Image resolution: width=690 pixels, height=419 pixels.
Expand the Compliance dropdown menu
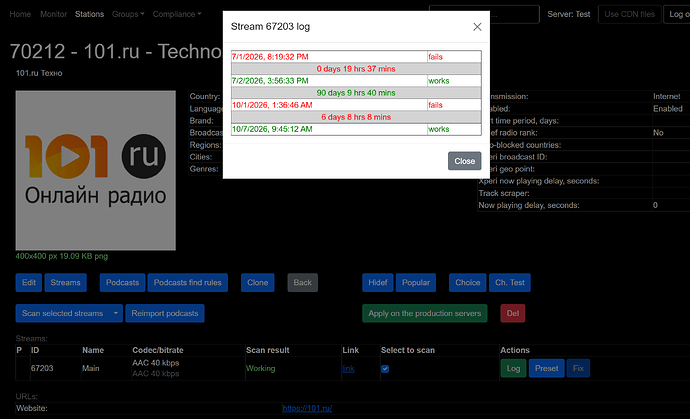(177, 14)
